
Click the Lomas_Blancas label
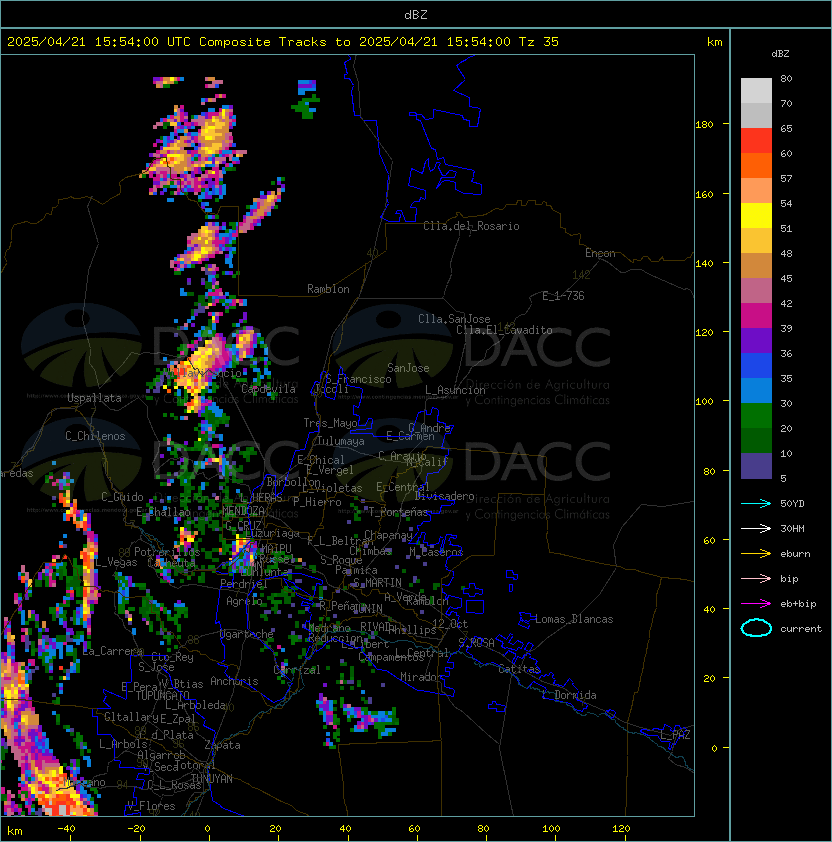(x=574, y=619)
